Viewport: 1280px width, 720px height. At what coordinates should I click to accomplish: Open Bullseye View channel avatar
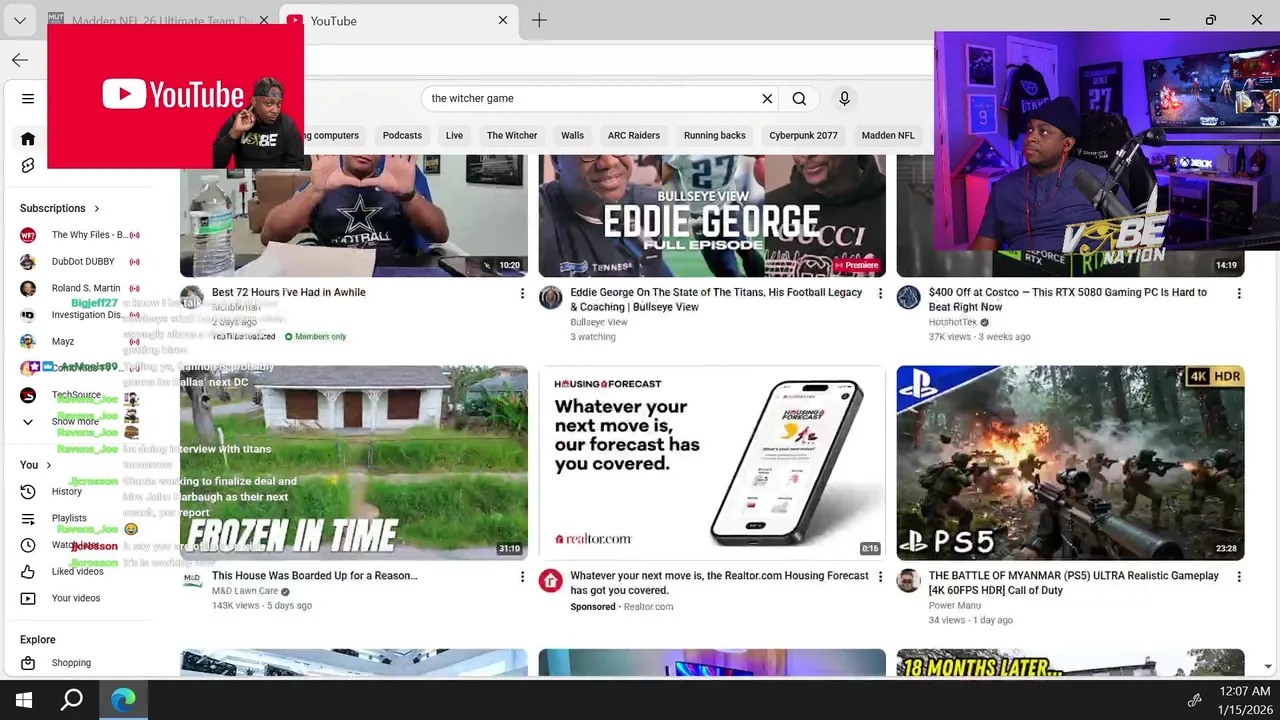551,298
